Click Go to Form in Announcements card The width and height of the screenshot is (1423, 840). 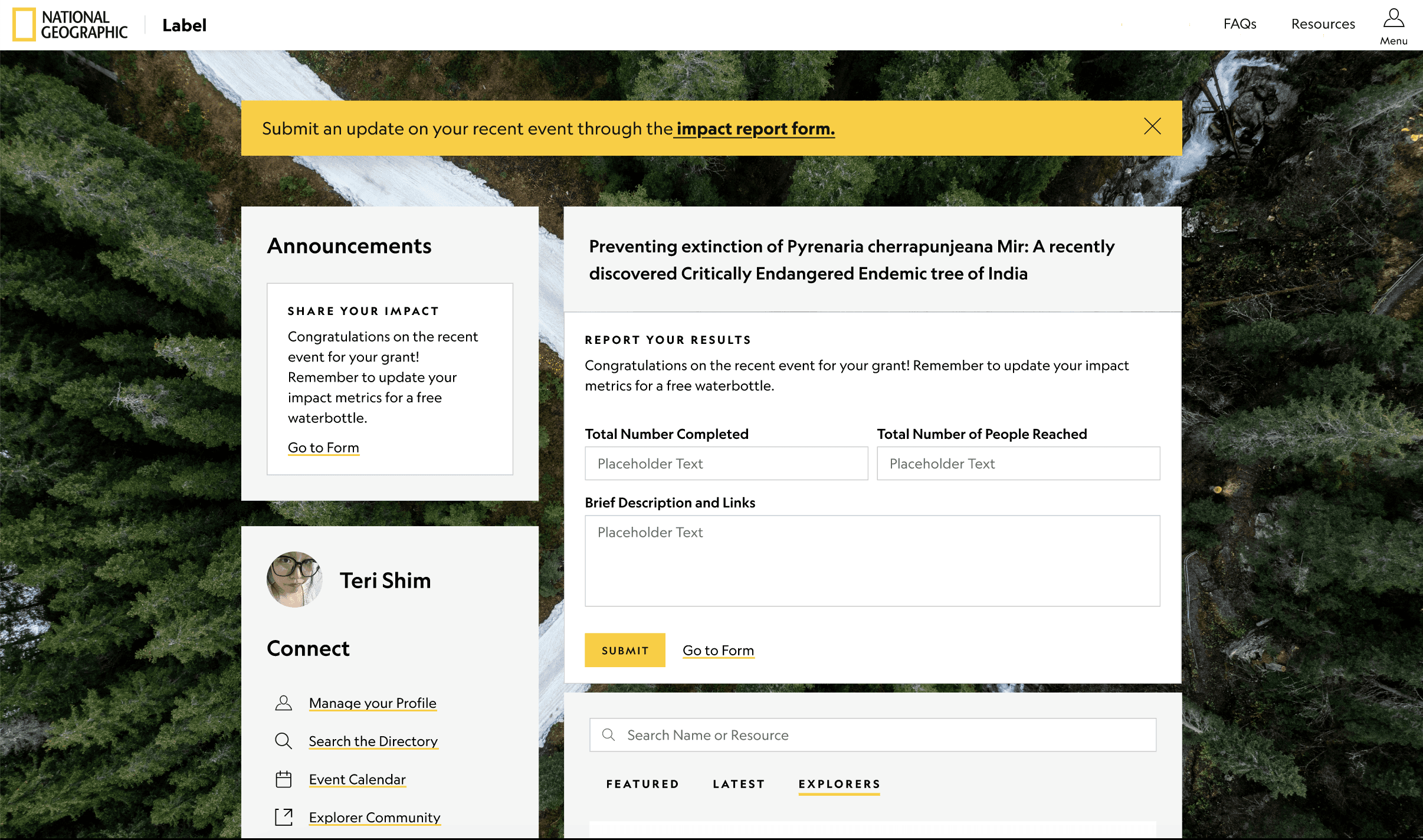[323, 448]
